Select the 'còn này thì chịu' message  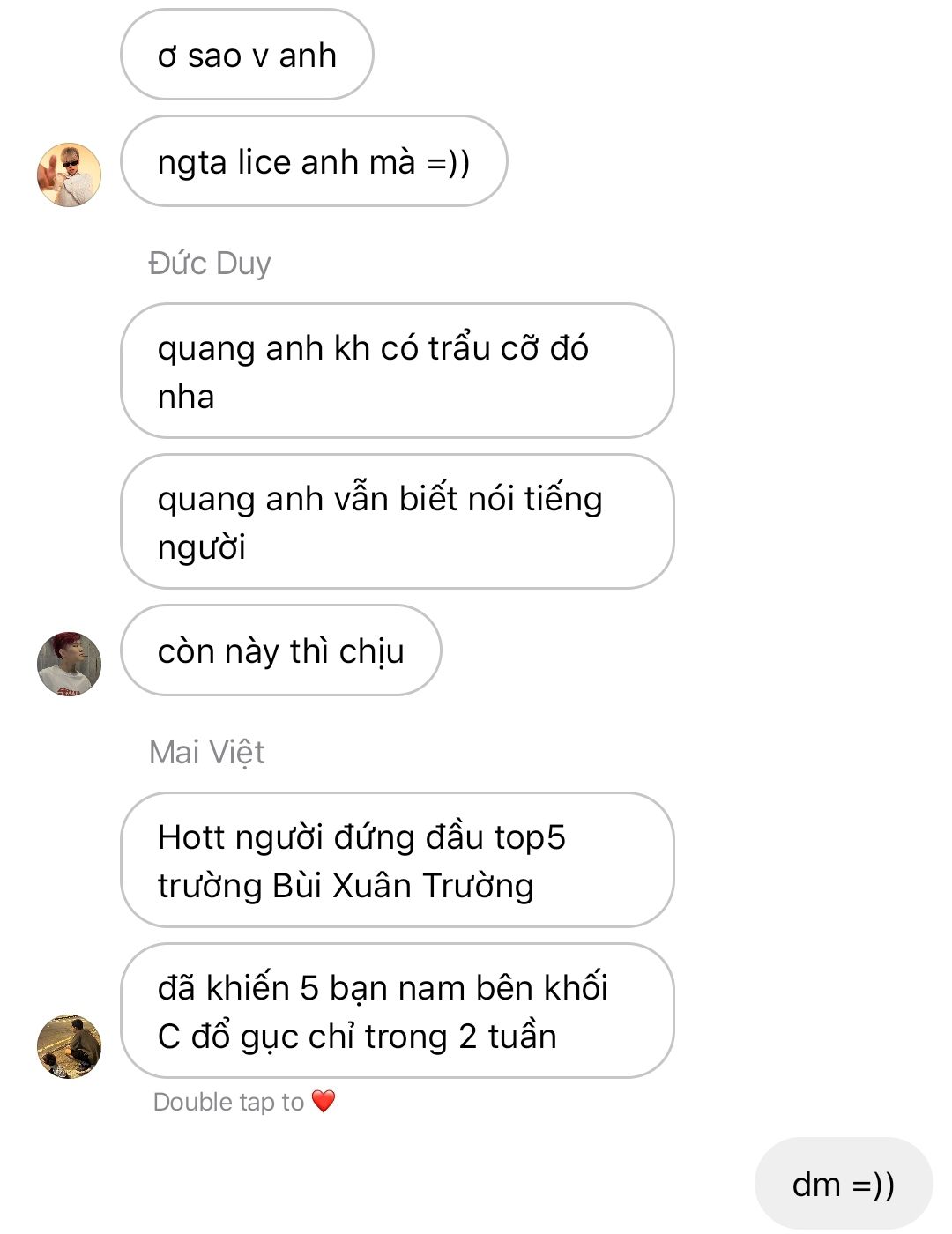(281, 650)
